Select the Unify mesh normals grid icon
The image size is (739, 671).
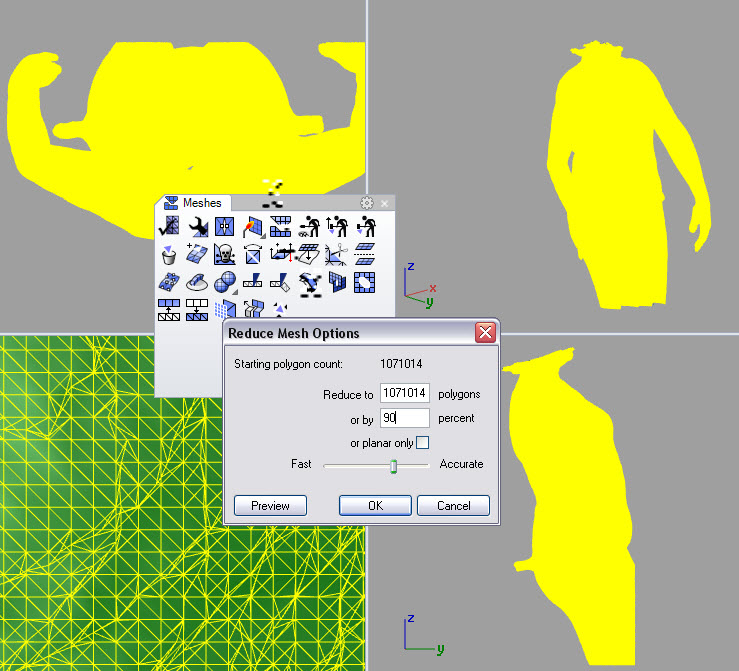pyautogui.click(x=281, y=226)
